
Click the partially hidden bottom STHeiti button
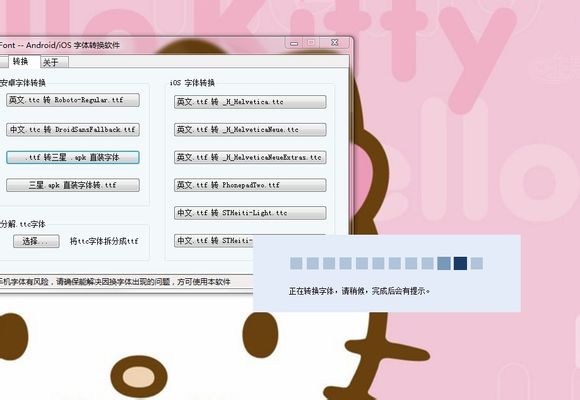pos(213,241)
